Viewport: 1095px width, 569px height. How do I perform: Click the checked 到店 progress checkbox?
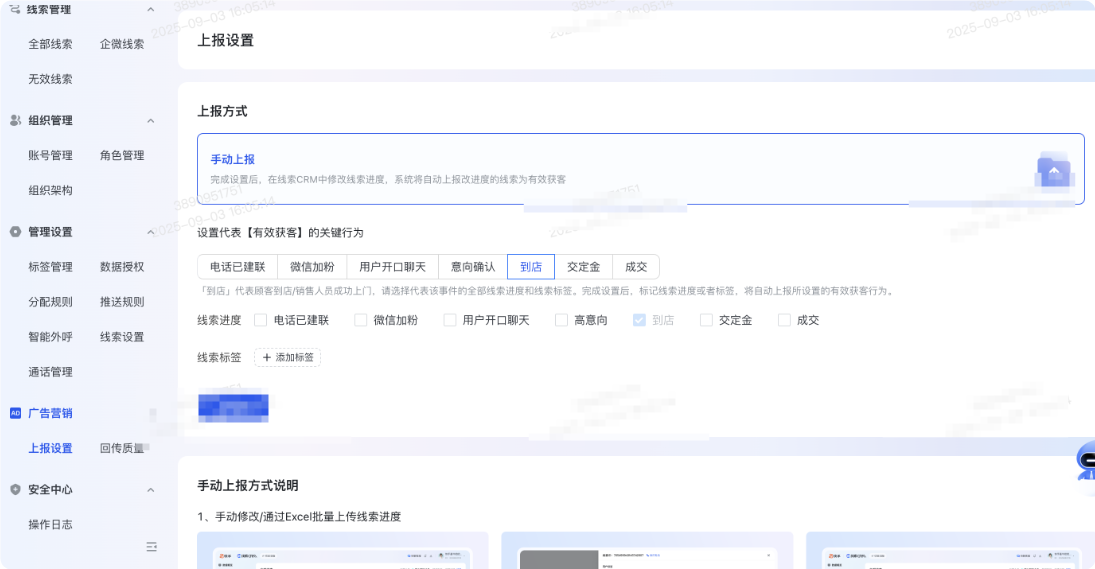(x=639, y=320)
